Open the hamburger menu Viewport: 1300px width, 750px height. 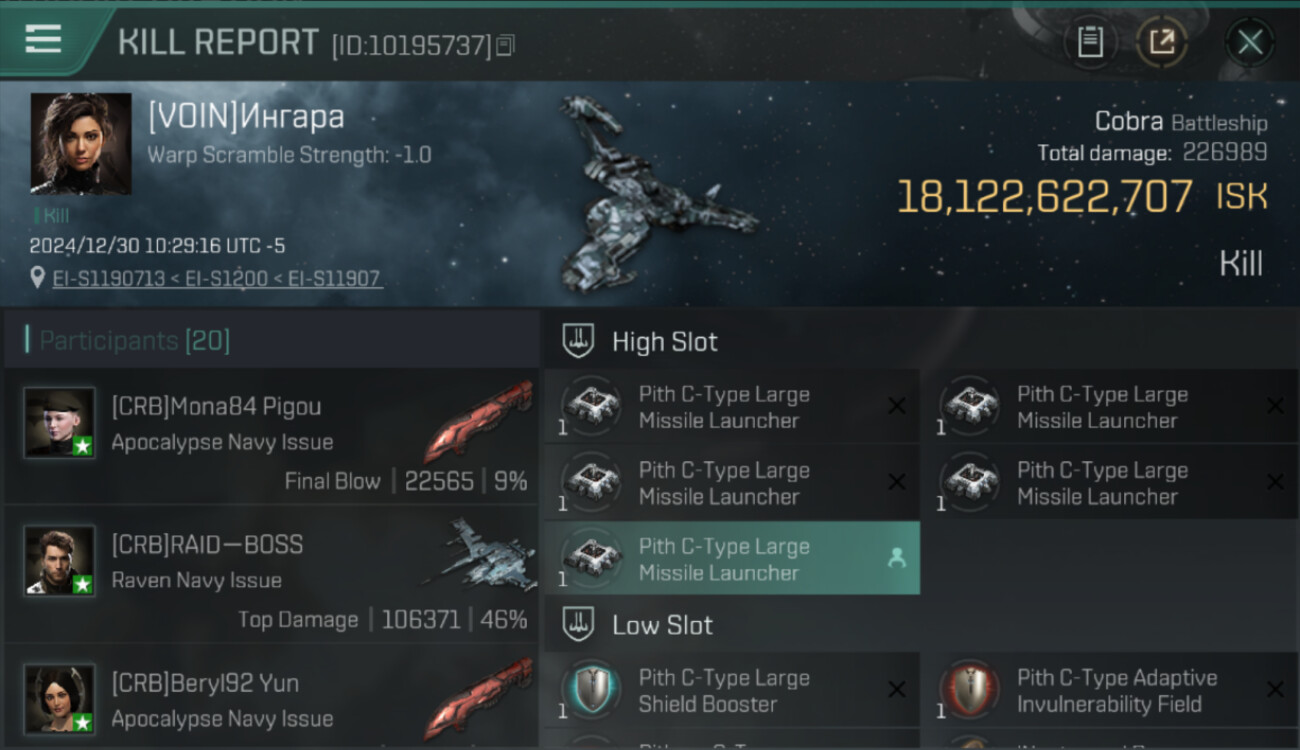tap(43, 40)
